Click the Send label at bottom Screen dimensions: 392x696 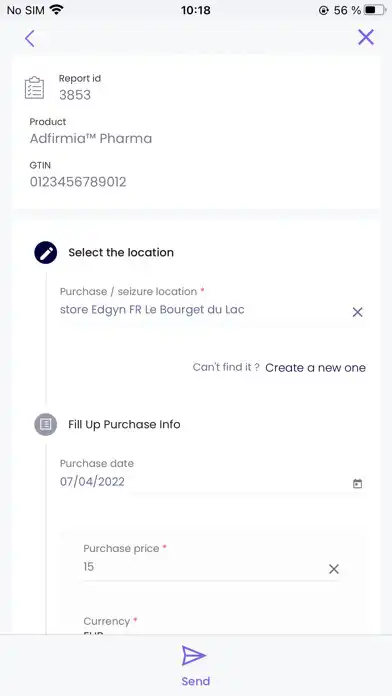pos(195,681)
